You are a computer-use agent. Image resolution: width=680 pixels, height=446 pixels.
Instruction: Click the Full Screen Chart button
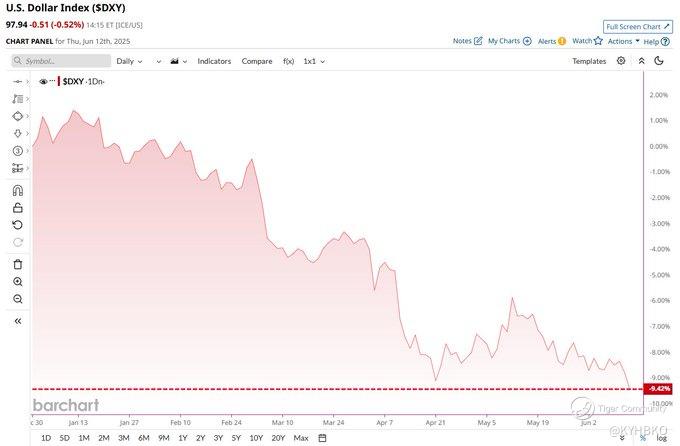638,26
